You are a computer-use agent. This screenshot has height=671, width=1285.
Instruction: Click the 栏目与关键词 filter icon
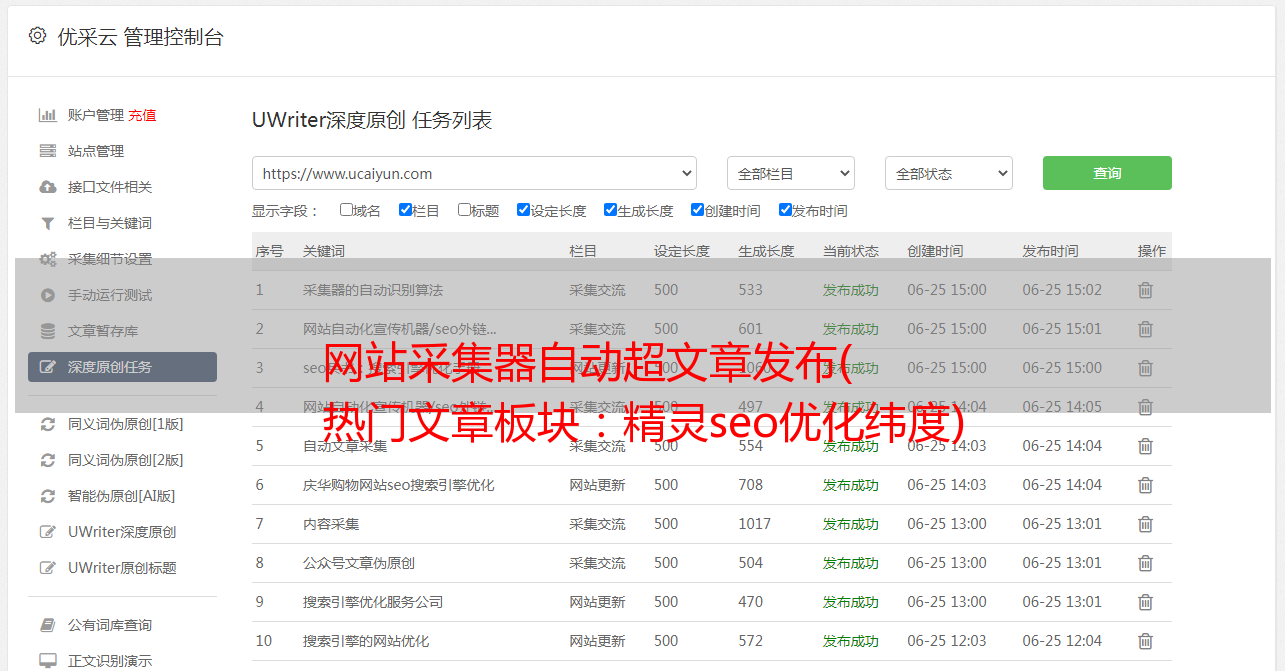[47, 223]
